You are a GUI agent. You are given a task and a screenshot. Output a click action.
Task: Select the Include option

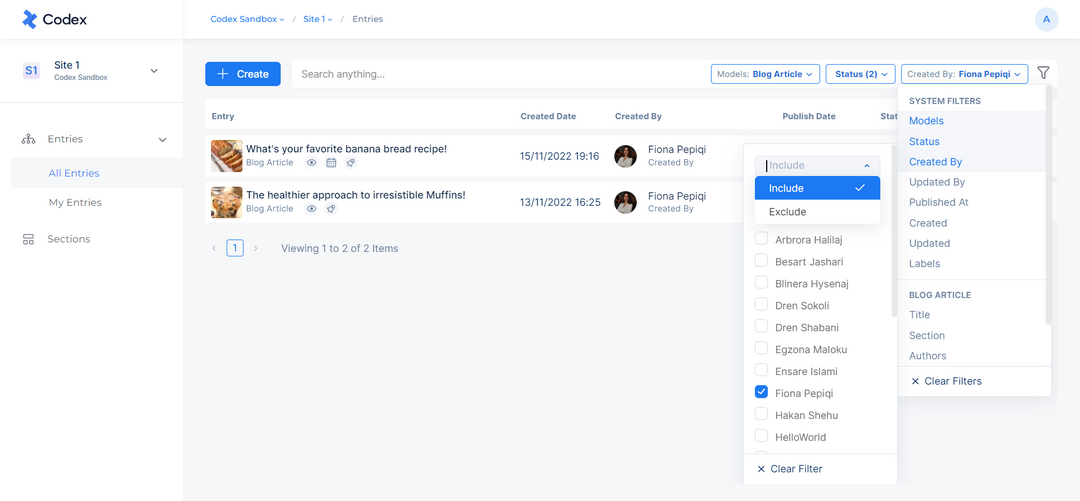(818, 188)
